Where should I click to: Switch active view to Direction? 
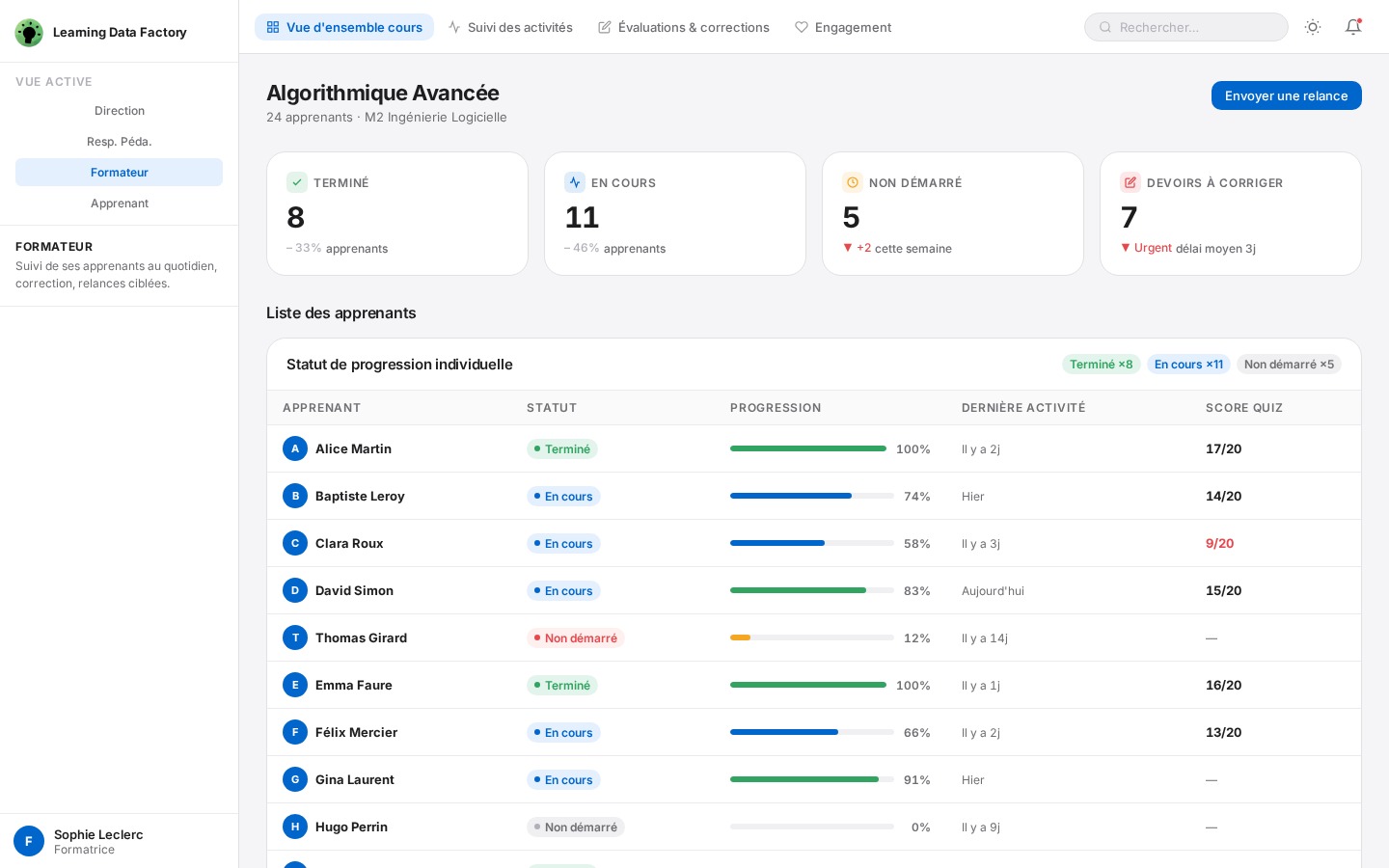coord(120,111)
